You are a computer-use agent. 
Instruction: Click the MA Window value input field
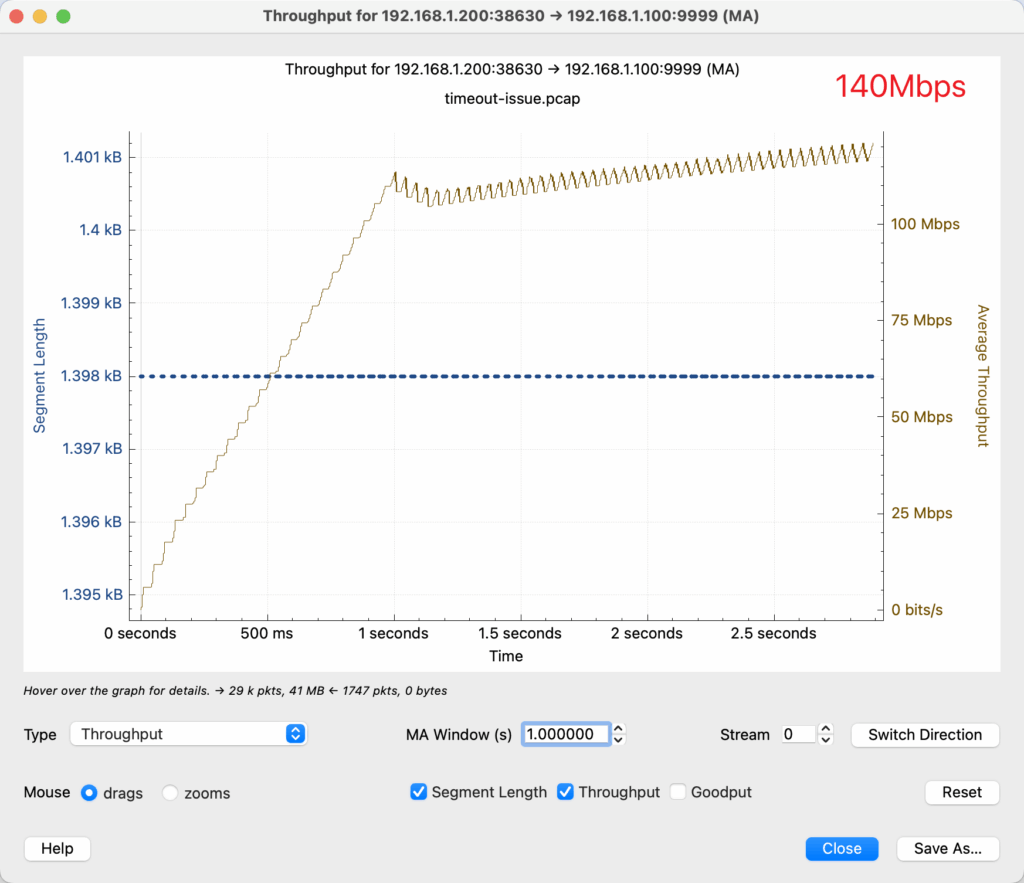(x=566, y=734)
